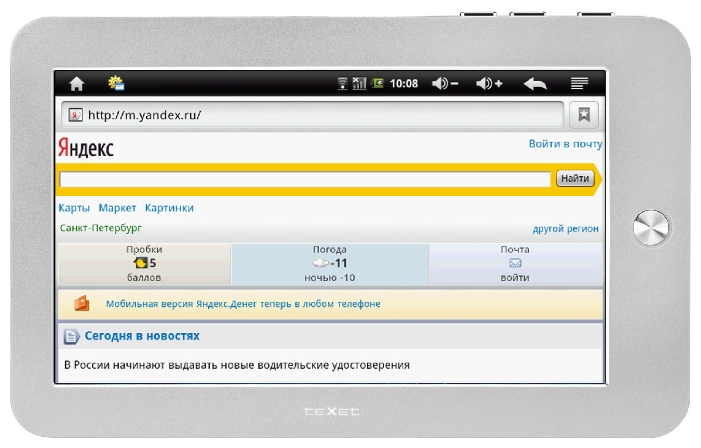Focus the Yandex search input
The width and height of the screenshot is (701, 448).
305,179
